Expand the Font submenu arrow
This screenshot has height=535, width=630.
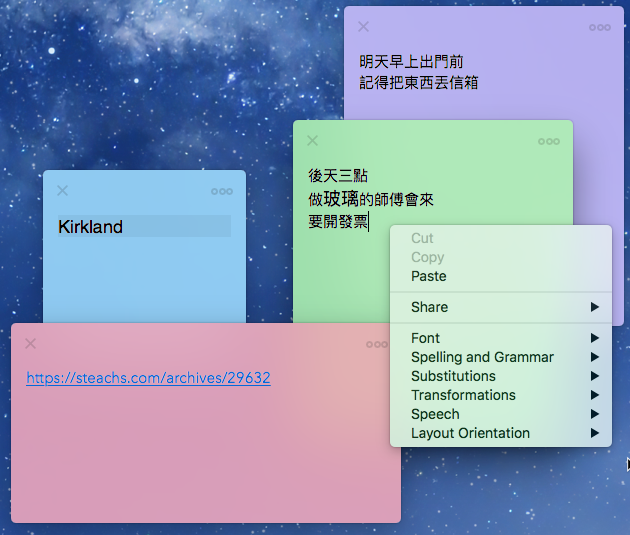pos(595,338)
